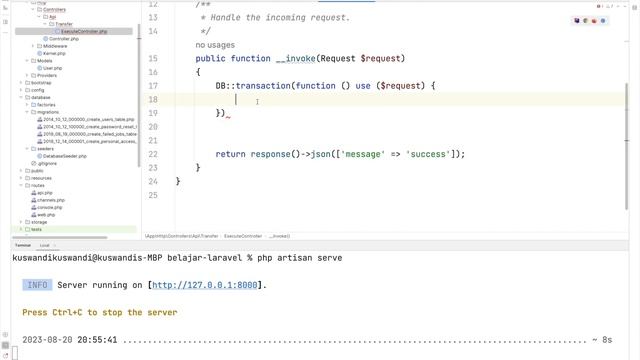The width and height of the screenshot is (640, 360).
Task: Expand the Providers folder
Action: pyautogui.click(x=27, y=76)
